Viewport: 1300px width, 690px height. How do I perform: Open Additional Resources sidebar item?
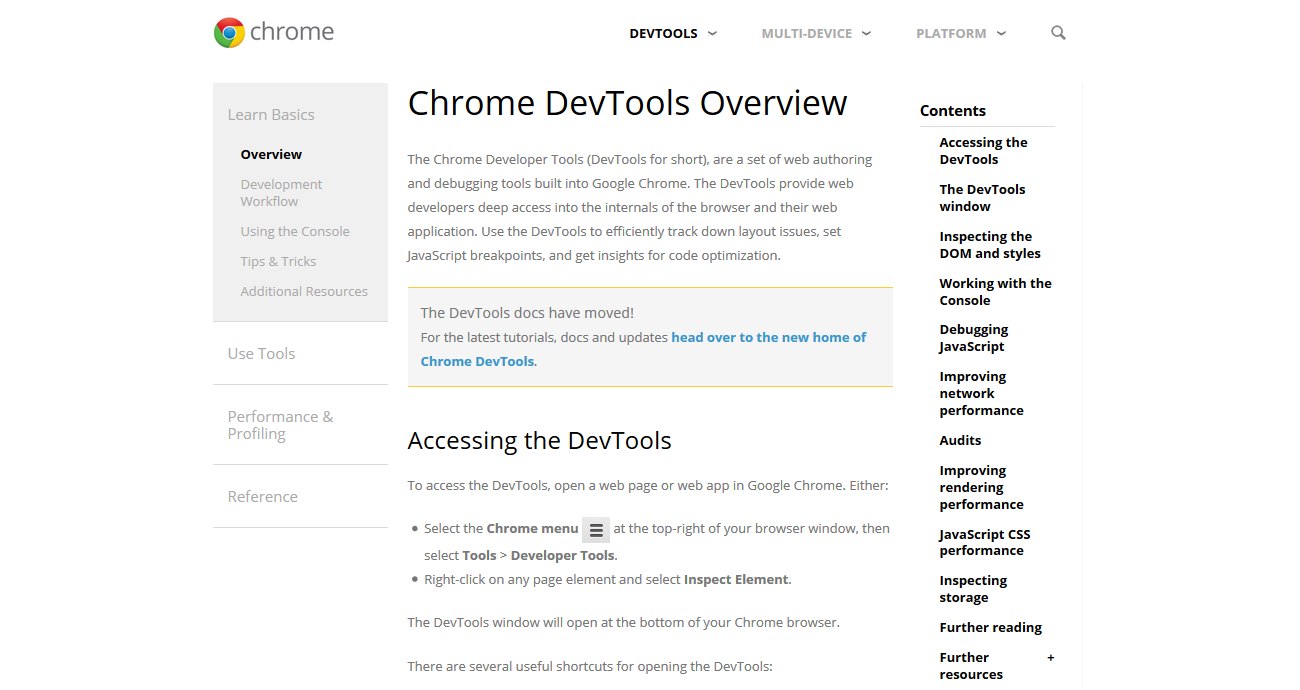[304, 291]
